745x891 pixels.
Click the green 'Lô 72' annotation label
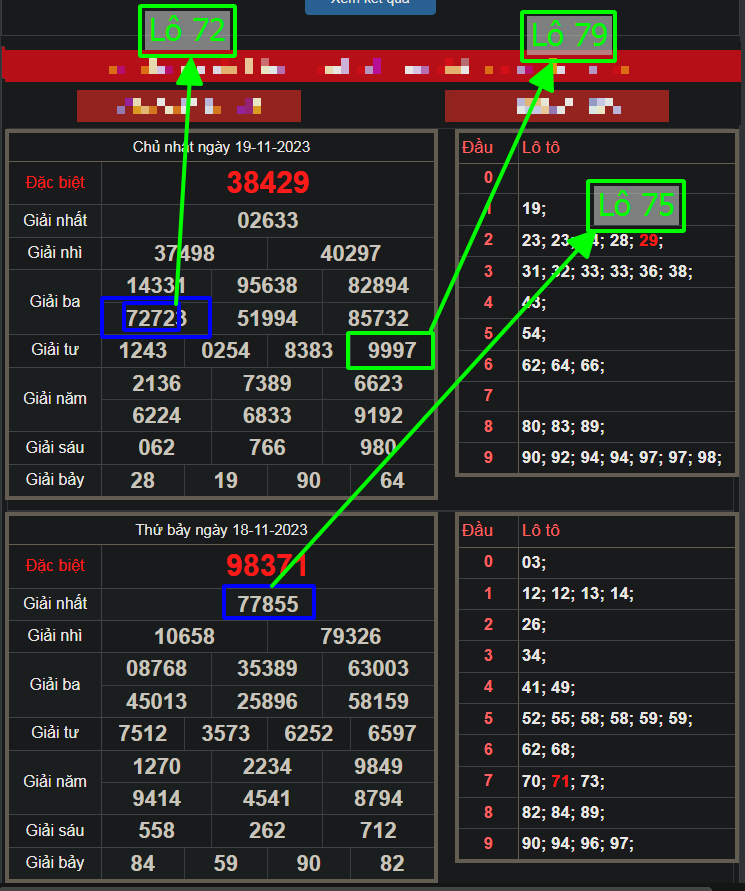(188, 31)
